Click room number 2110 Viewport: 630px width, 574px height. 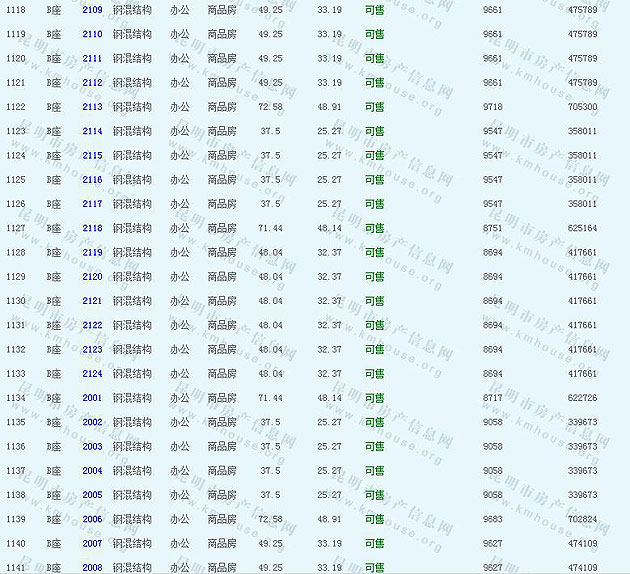(x=92, y=34)
